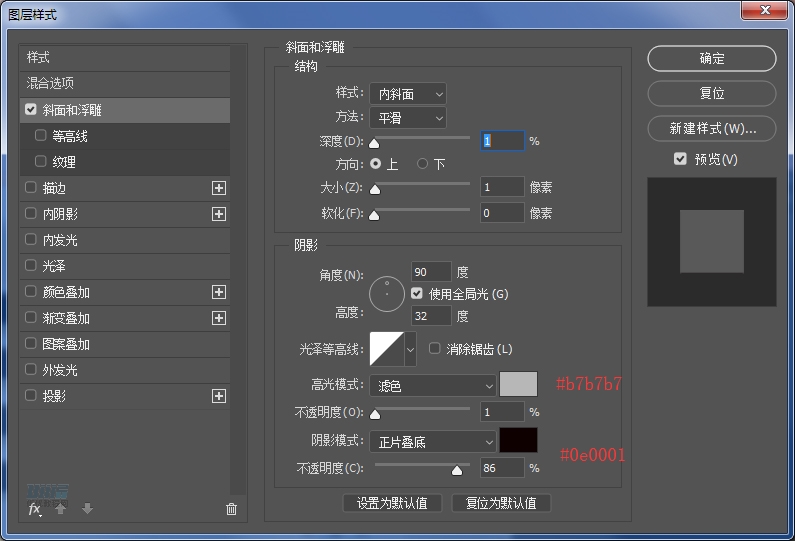Click the fx effects icon at bottom
Image resolution: width=795 pixels, height=541 pixels.
[x=34, y=509]
